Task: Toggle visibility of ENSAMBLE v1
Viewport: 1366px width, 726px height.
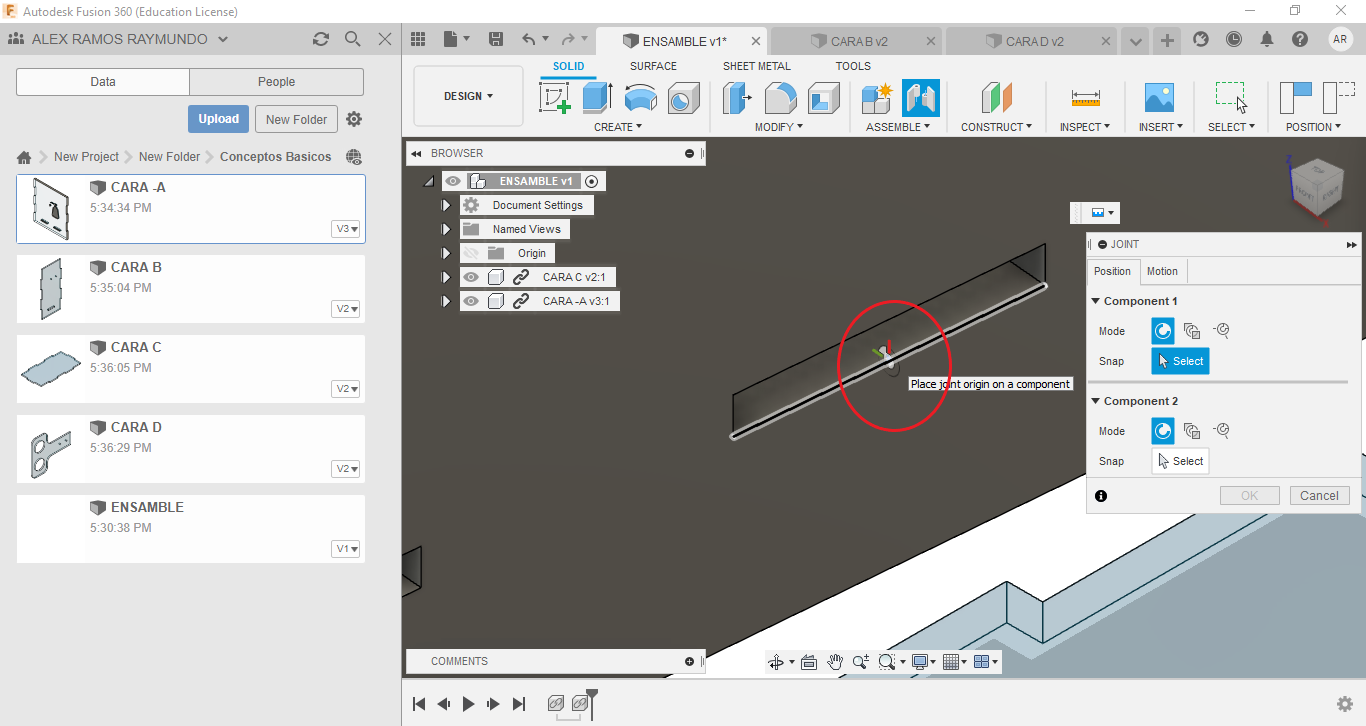Action: point(454,181)
